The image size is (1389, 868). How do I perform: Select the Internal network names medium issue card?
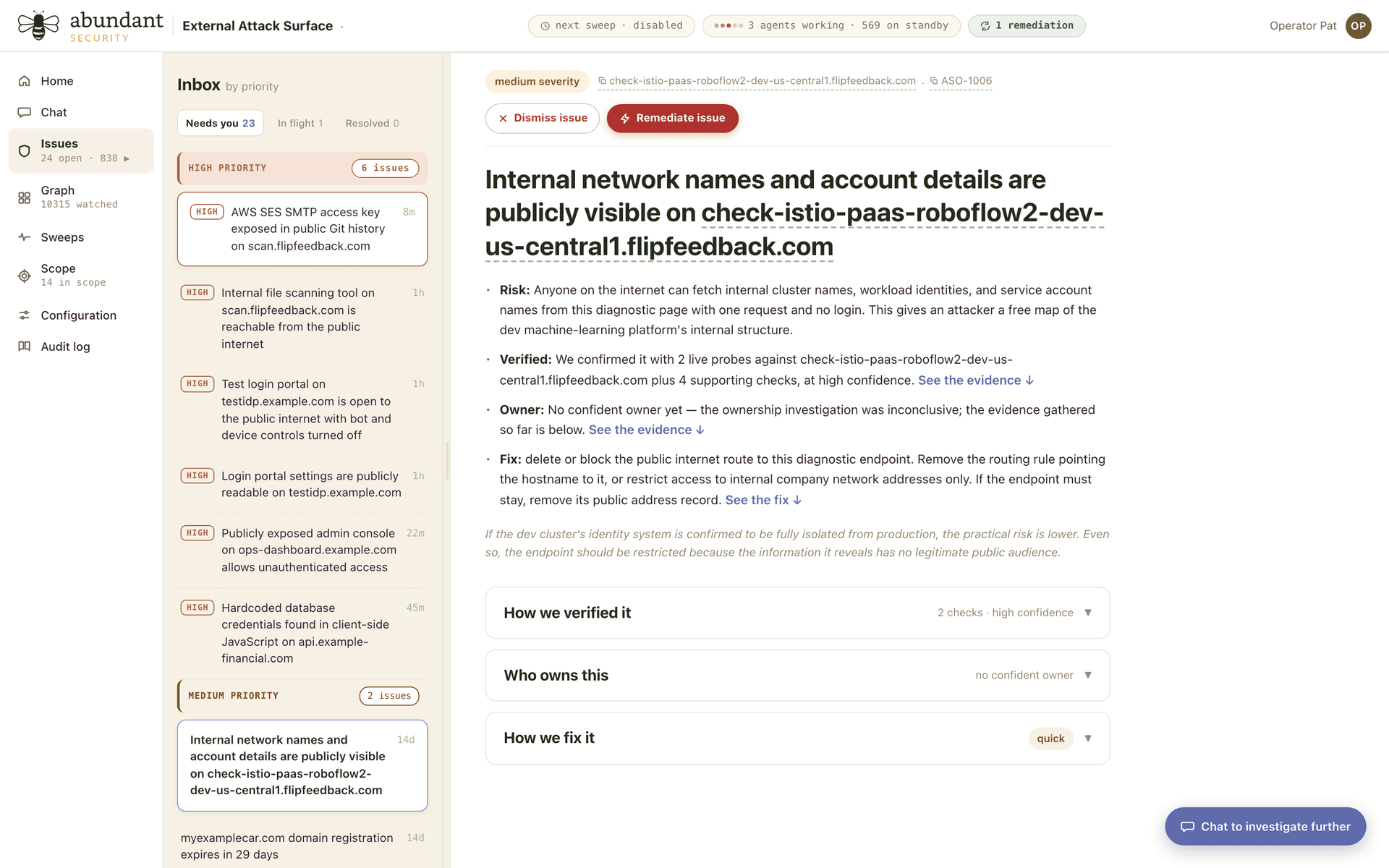302,765
